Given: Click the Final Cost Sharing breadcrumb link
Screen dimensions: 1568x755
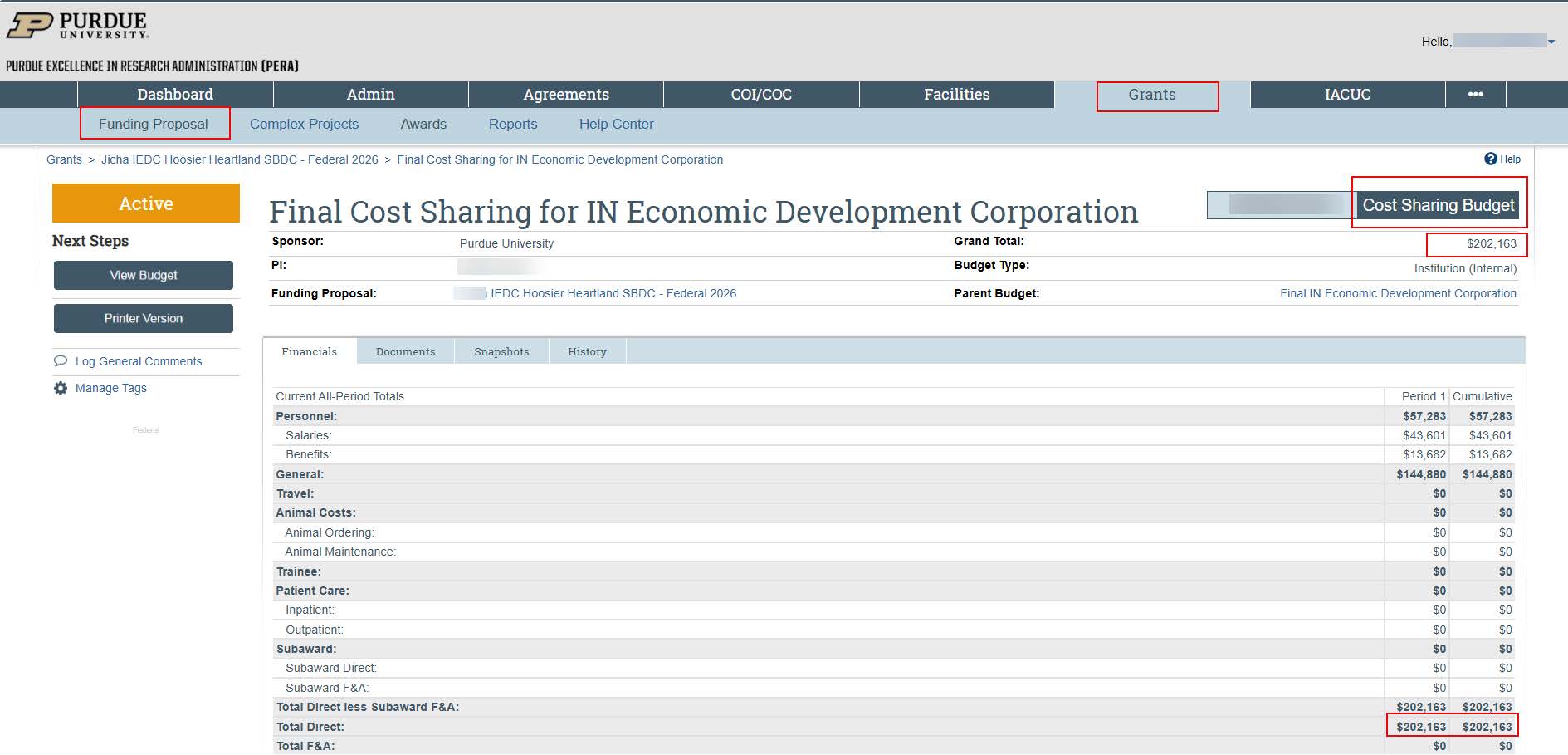Looking at the screenshot, I should click(560, 159).
